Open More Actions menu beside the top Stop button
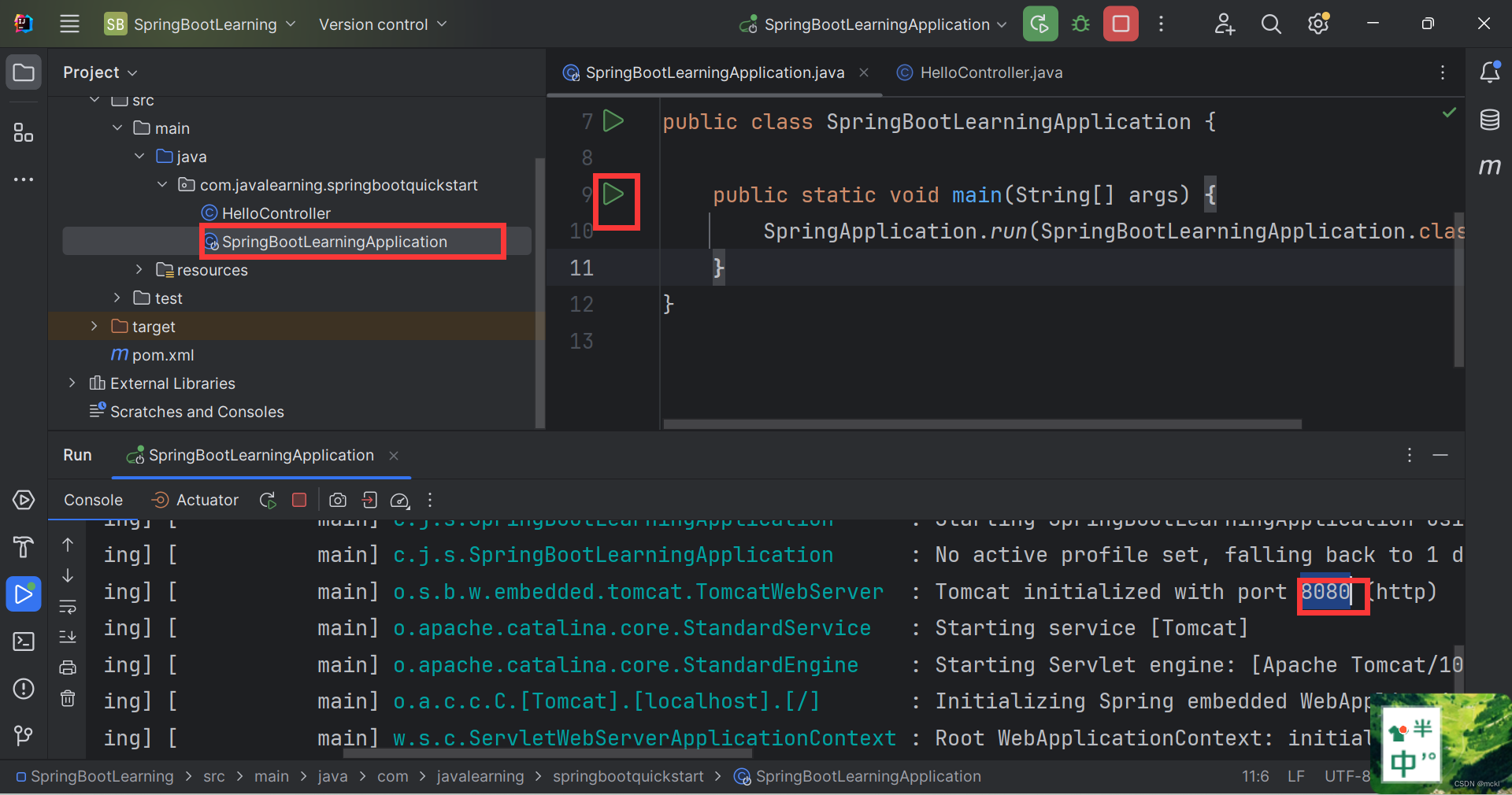Viewport: 1512px width, 795px height. point(1161,24)
